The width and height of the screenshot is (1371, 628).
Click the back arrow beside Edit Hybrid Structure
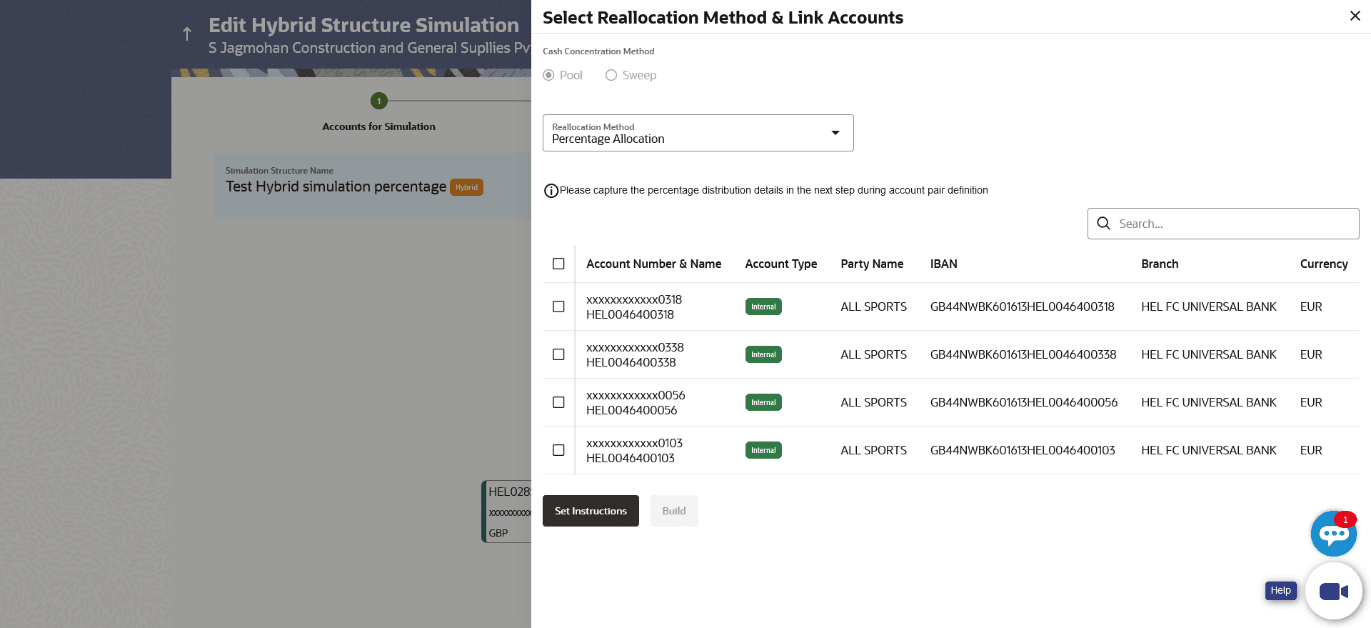click(187, 34)
